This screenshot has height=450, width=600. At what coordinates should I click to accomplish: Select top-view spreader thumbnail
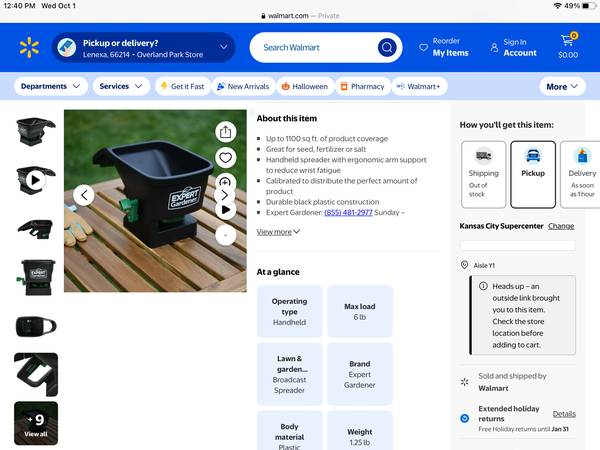[36, 326]
